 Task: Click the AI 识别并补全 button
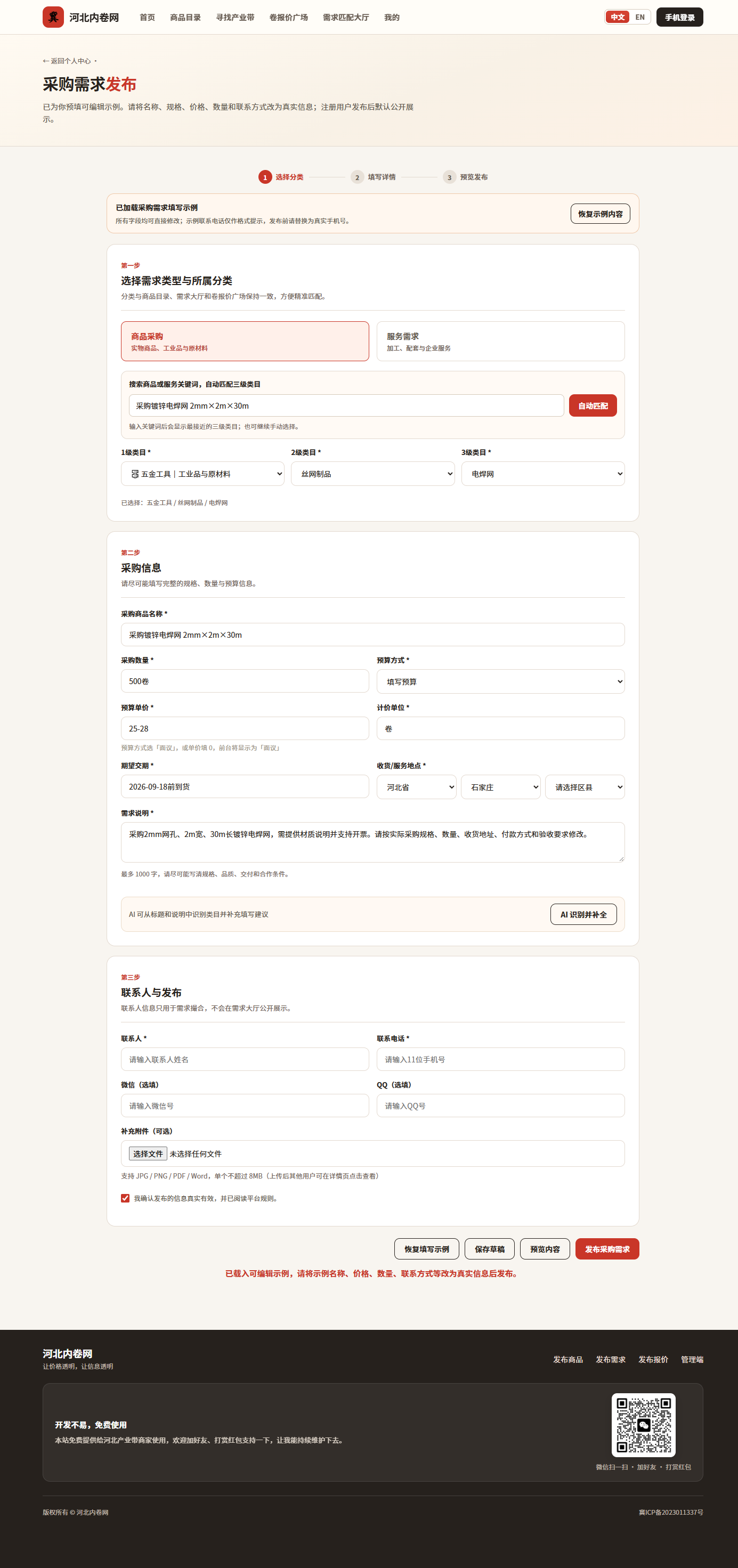coord(583,914)
